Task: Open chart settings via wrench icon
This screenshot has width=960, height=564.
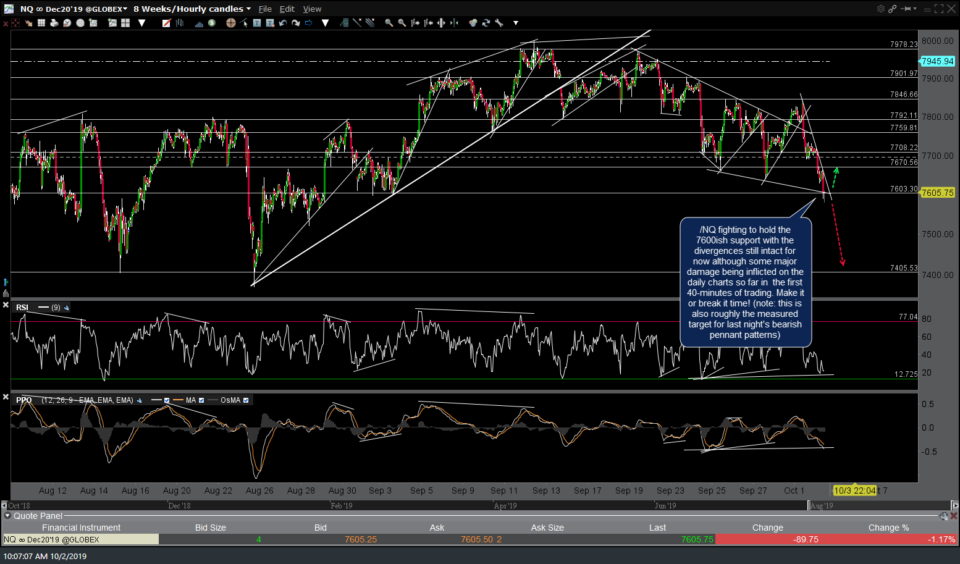Action: point(499,23)
